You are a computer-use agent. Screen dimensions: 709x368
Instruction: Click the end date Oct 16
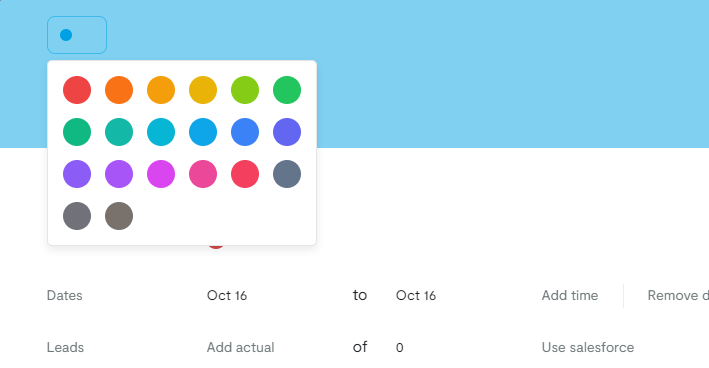point(416,296)
